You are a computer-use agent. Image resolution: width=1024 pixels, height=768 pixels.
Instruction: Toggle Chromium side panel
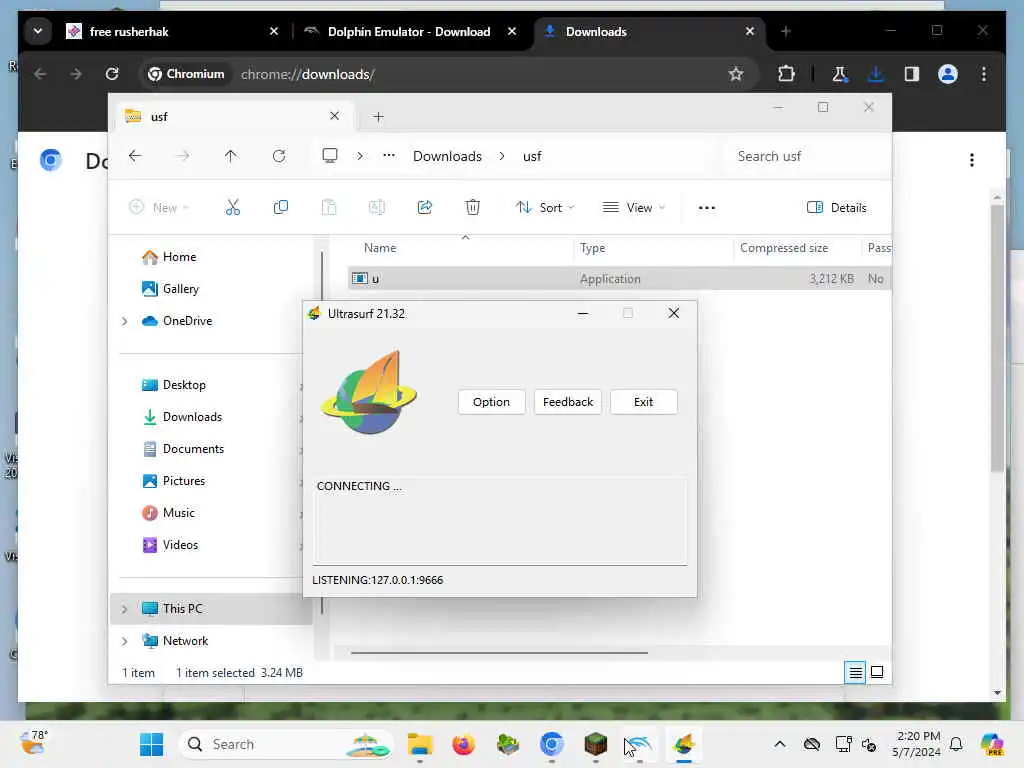[912, 74]
